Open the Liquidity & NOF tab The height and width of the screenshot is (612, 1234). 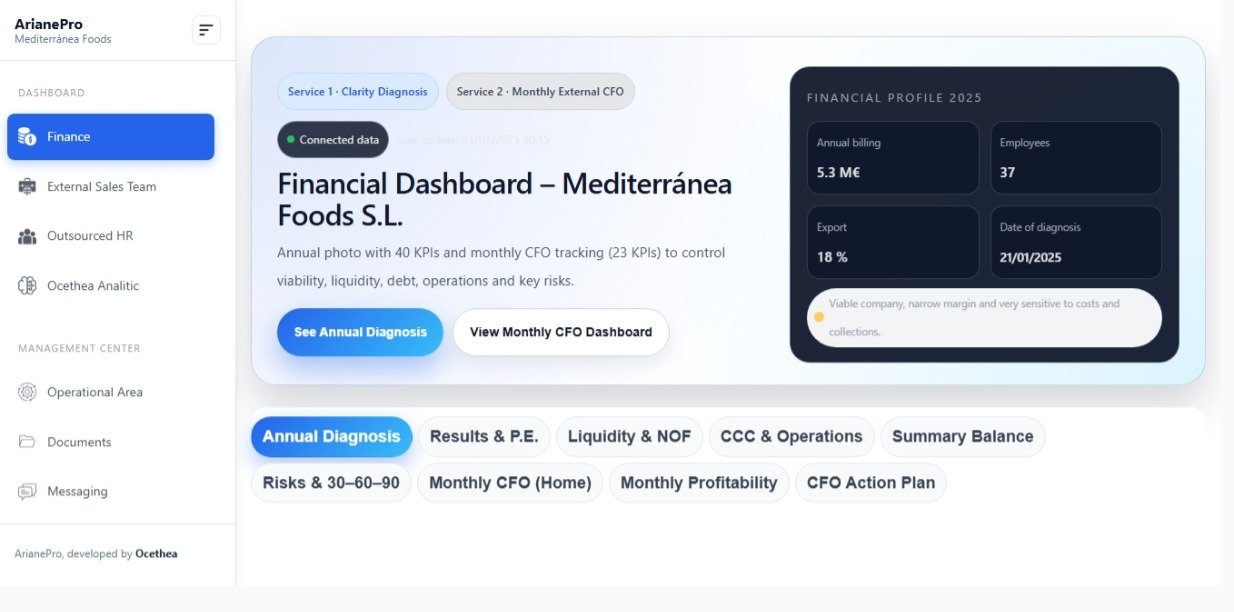[629, 437]
